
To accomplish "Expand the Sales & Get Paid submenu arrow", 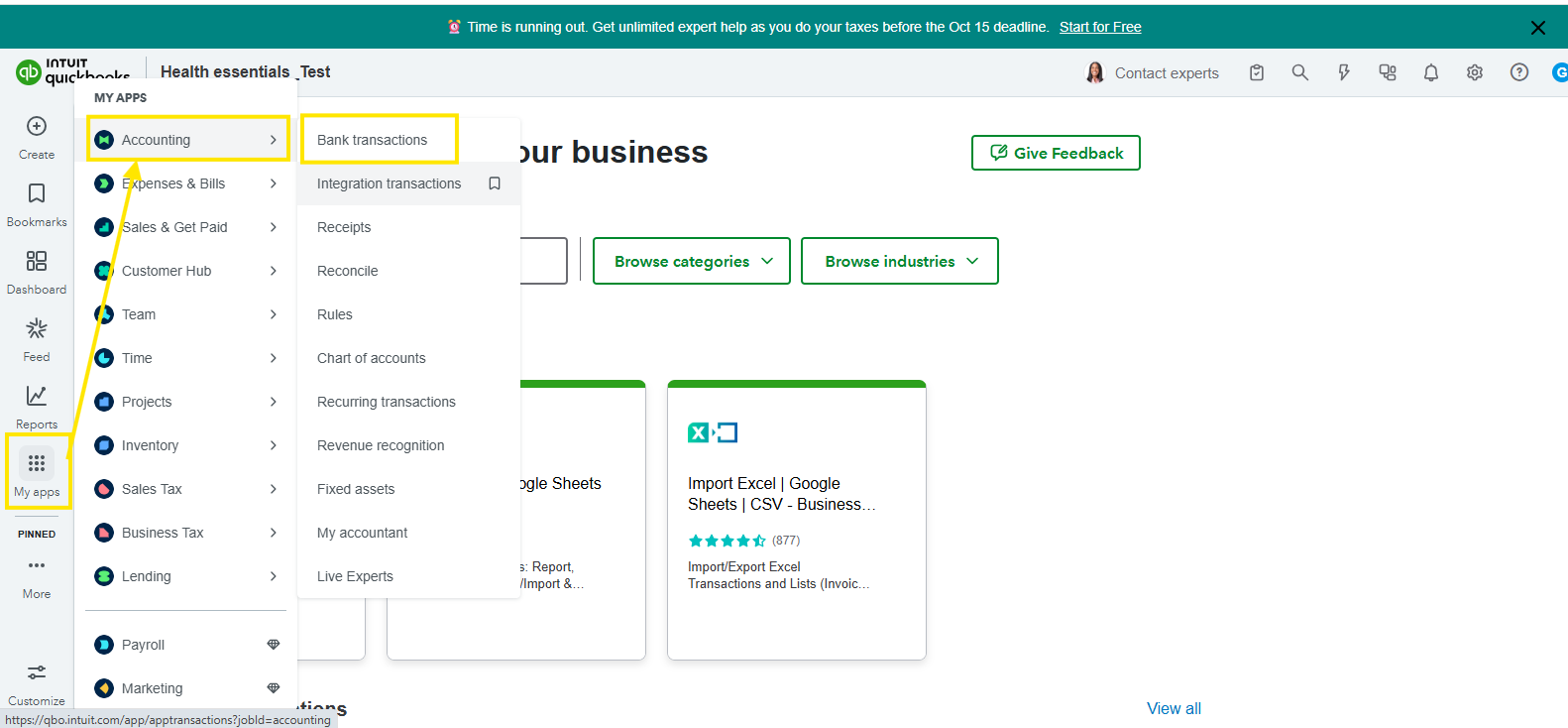I will point(274,227).
